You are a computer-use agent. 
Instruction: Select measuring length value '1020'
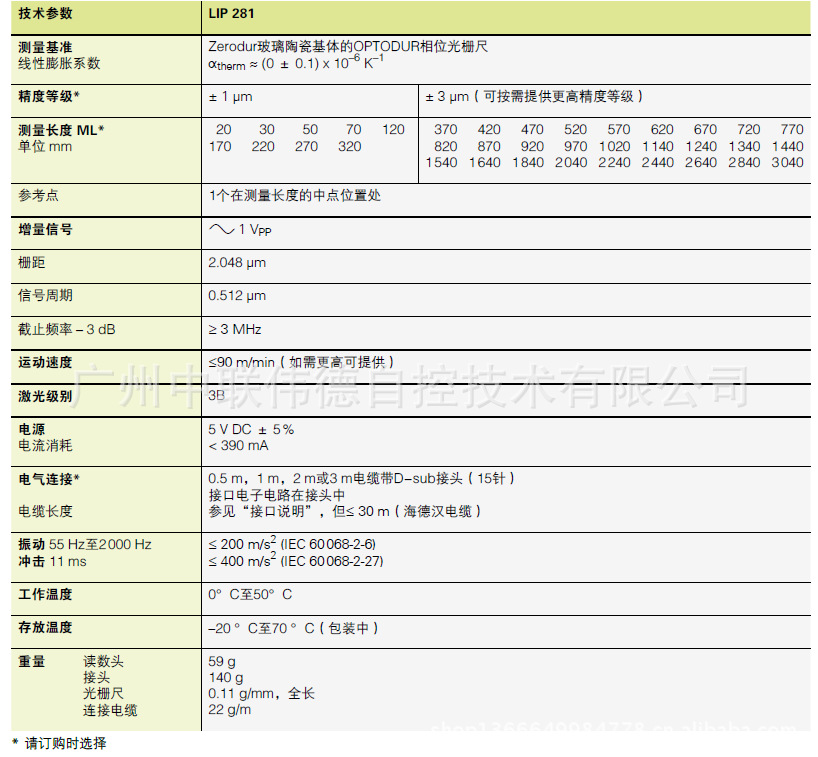coord(615,146)
